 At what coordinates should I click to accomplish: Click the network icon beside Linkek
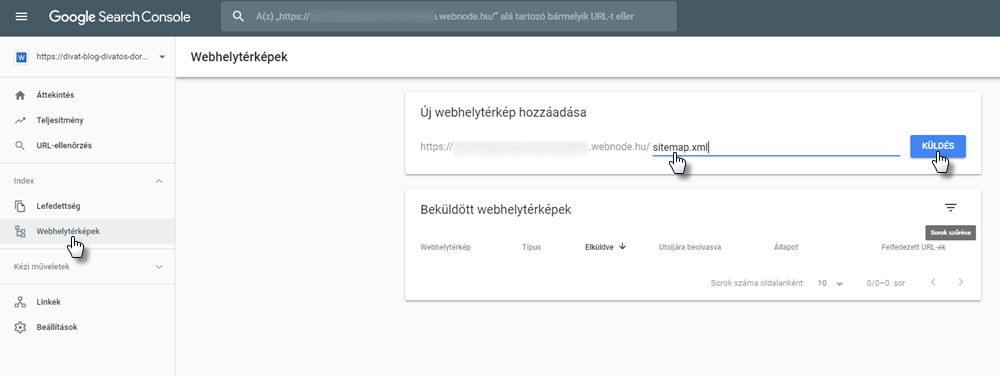coord(20,302)
